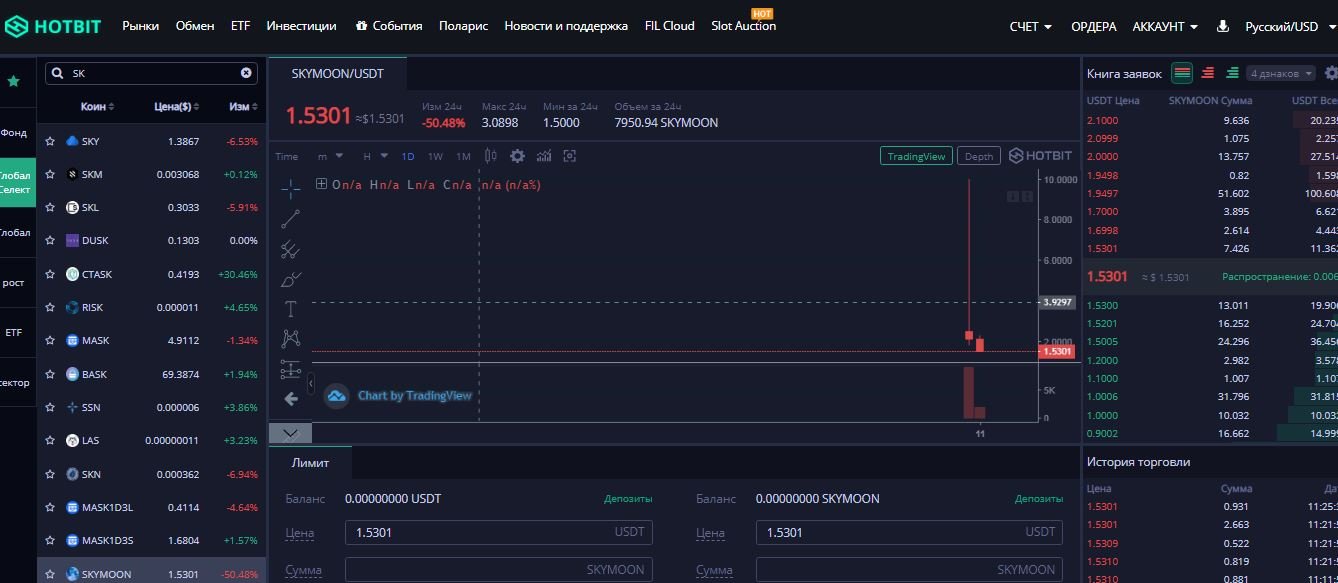Show both bids and asks order book view
This screenshot has height=583, width=1338.
[x=1182, y=73]
